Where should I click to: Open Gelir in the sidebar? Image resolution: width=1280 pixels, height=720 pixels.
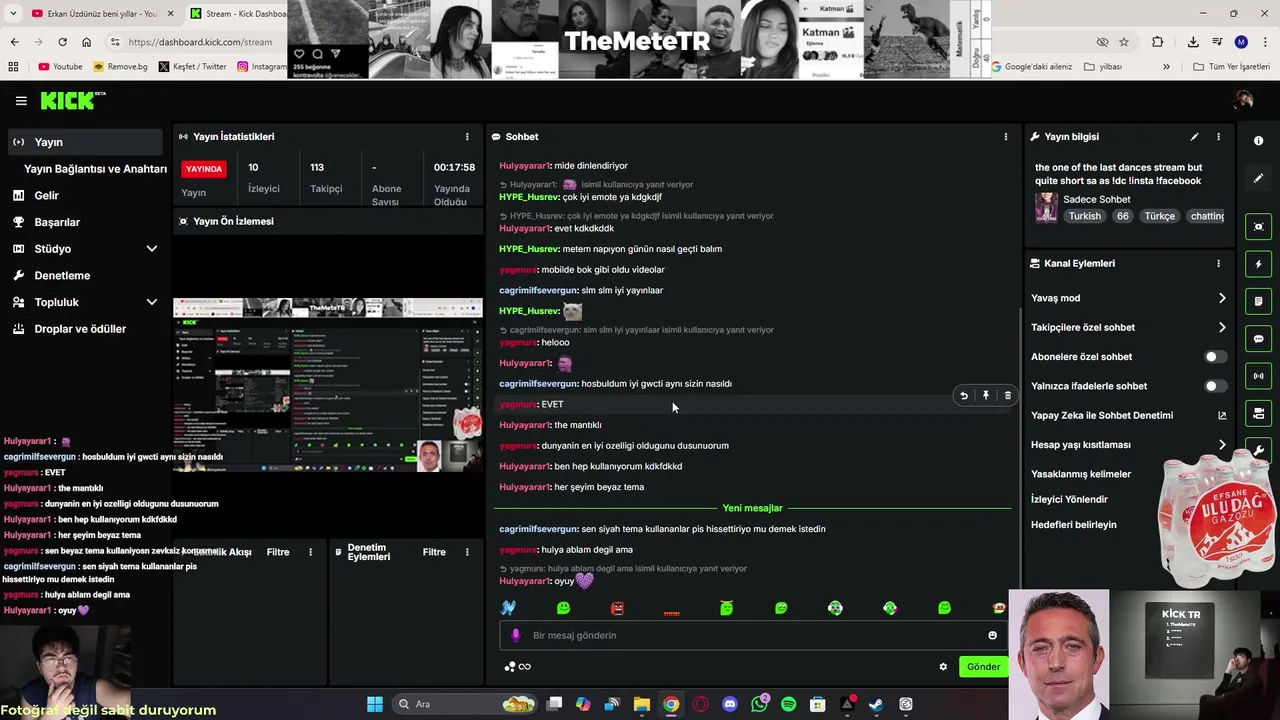pyautogui.click(x=46, y=196)
